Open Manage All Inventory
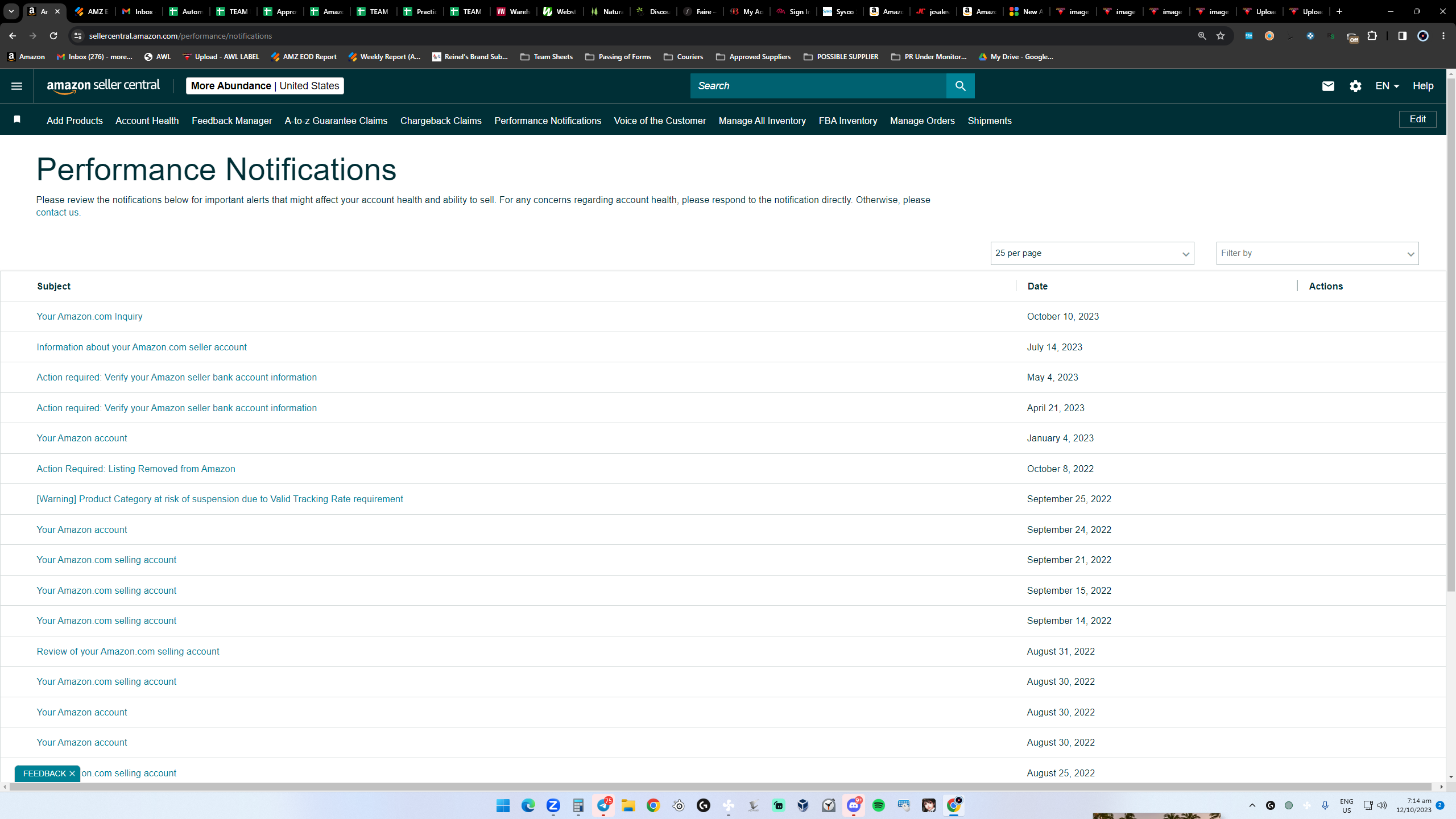The image size is (1456, 819). tap(762, 121)
